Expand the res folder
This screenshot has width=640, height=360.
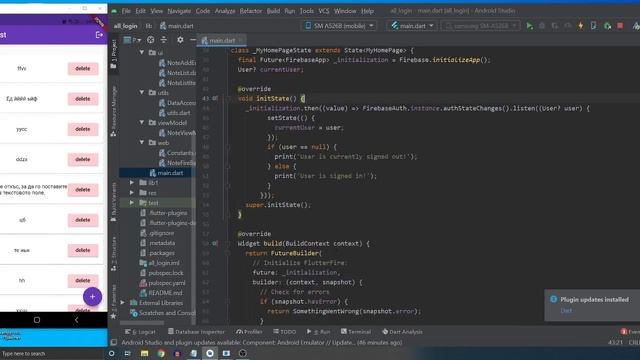(x=131, y=192)
